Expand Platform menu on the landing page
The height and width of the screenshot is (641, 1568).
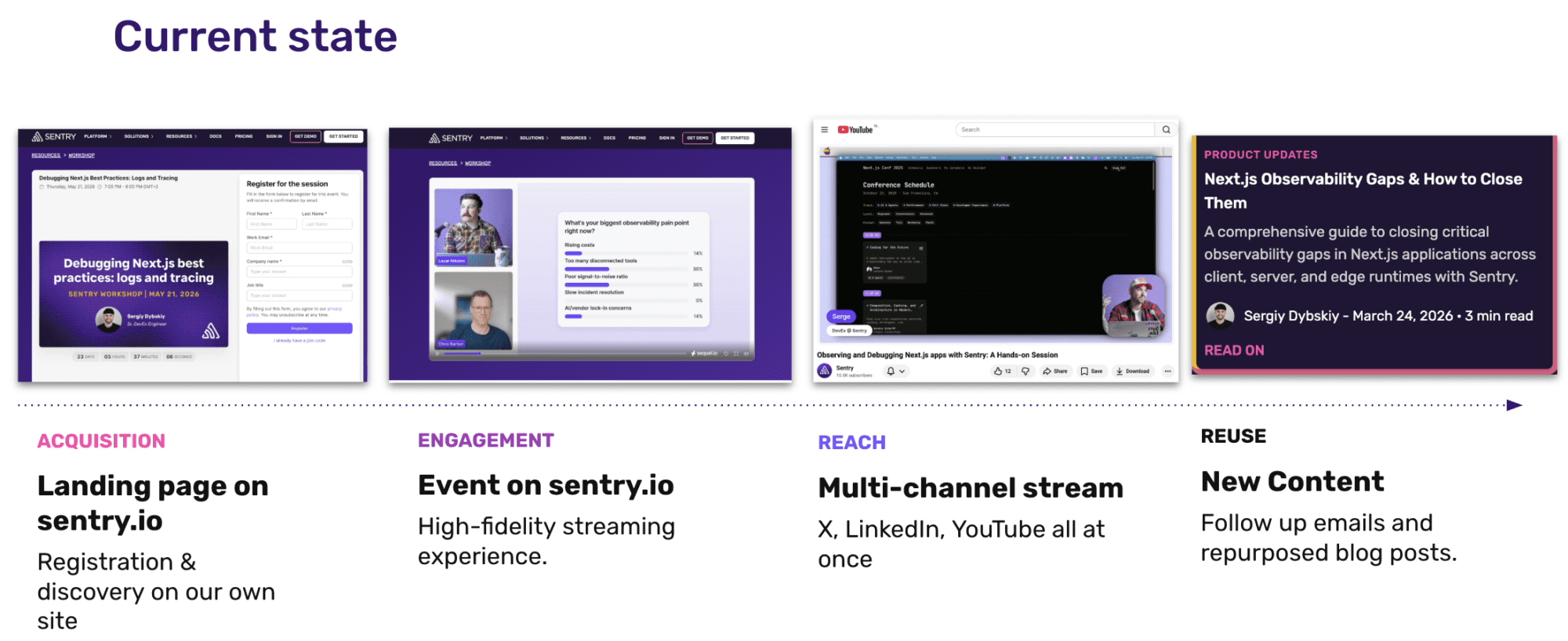pos(98,136)
